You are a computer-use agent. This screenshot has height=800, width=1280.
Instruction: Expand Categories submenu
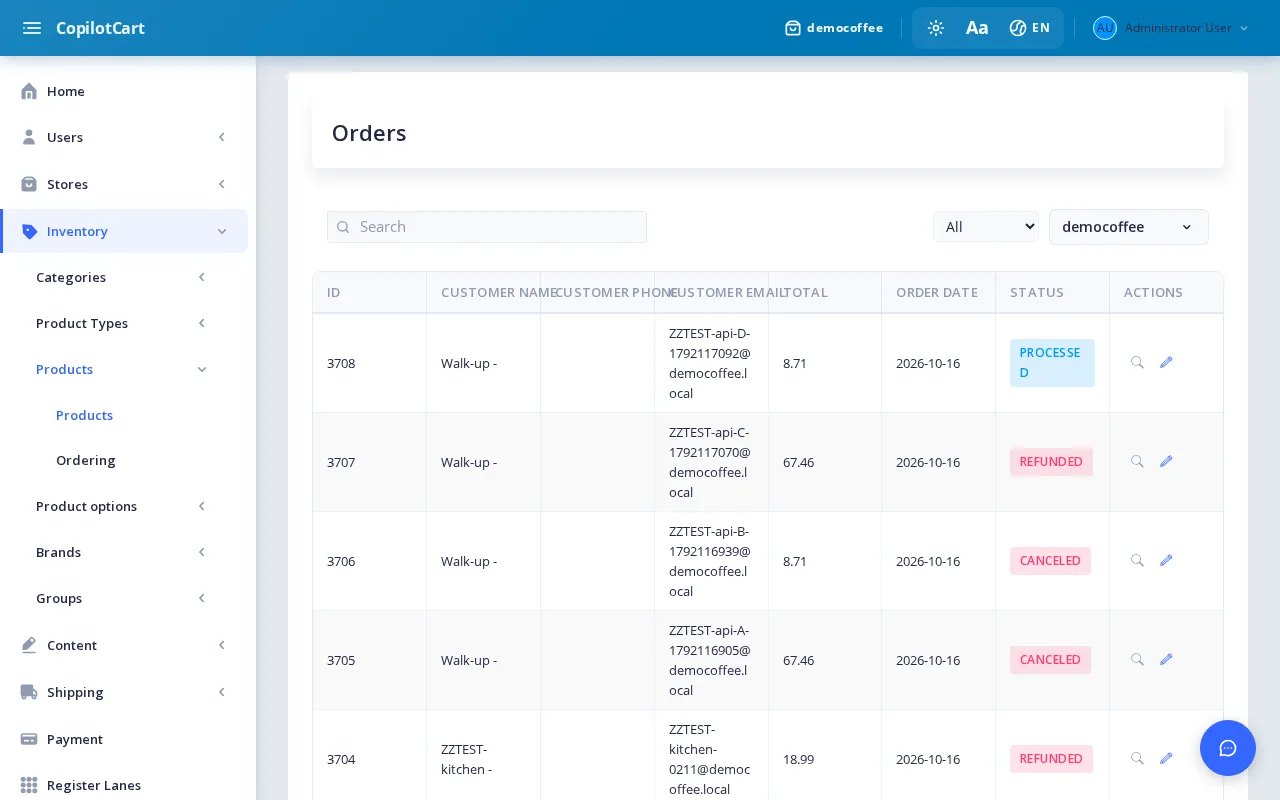124,277
